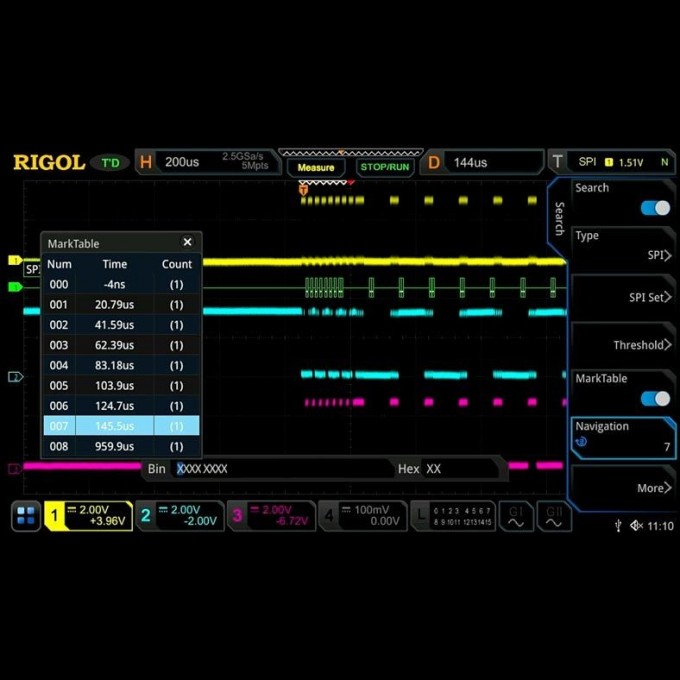Open the SPI Set submenu
This screenshot has height=680, width=680.
(x=623, y=297)
